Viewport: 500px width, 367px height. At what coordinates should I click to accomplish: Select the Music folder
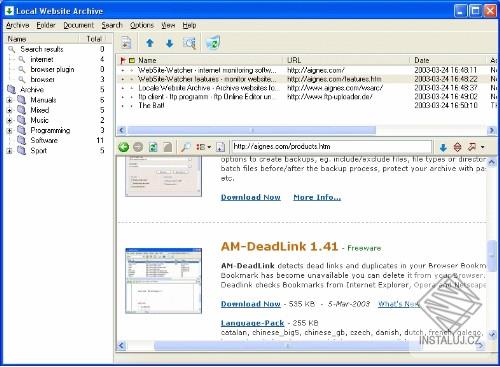click(39, 120)
